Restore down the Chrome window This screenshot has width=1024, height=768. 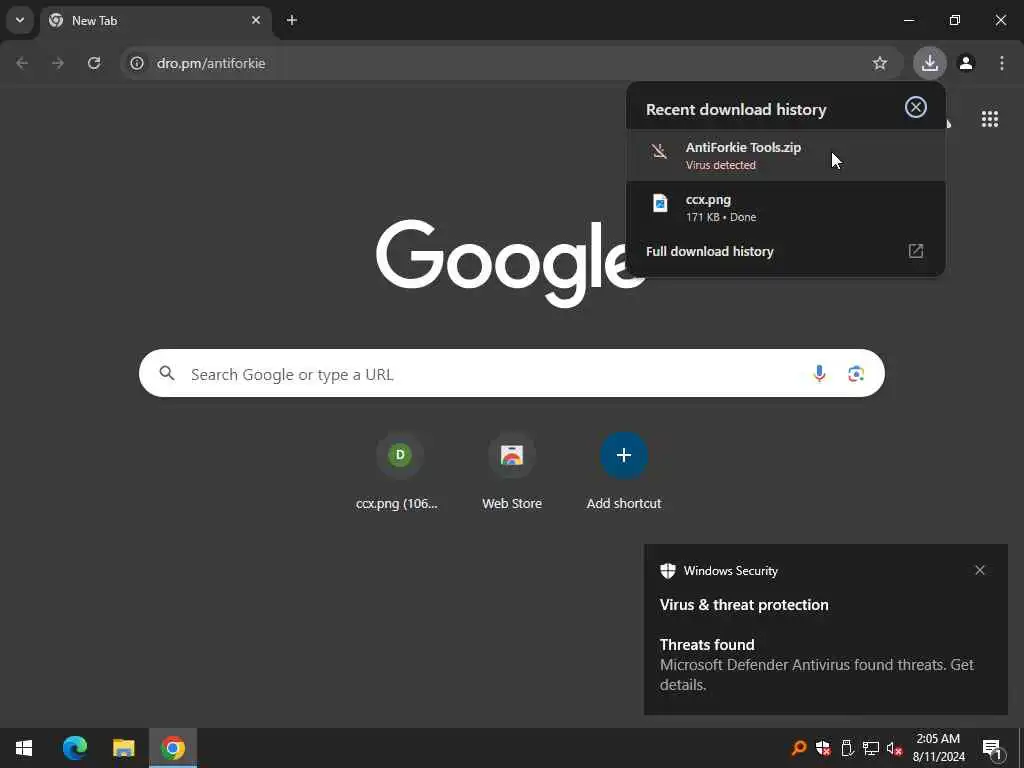tap(955, 20)
